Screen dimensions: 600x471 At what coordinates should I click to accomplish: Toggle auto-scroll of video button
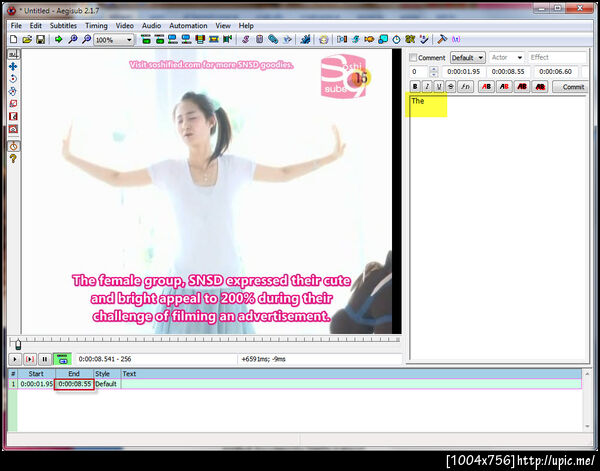[62, 359]
